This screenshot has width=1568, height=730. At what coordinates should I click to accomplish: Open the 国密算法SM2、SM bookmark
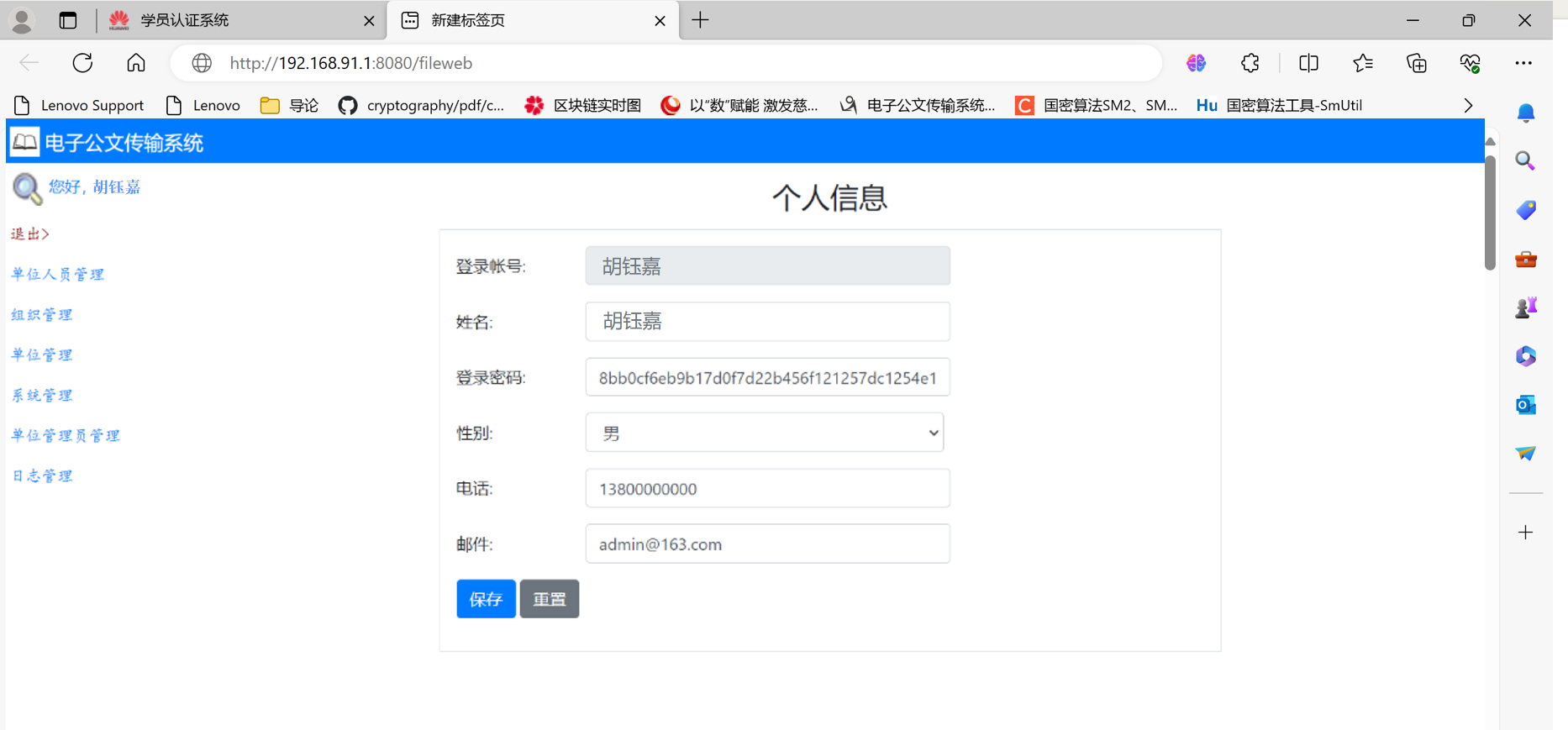(1096, 105)
